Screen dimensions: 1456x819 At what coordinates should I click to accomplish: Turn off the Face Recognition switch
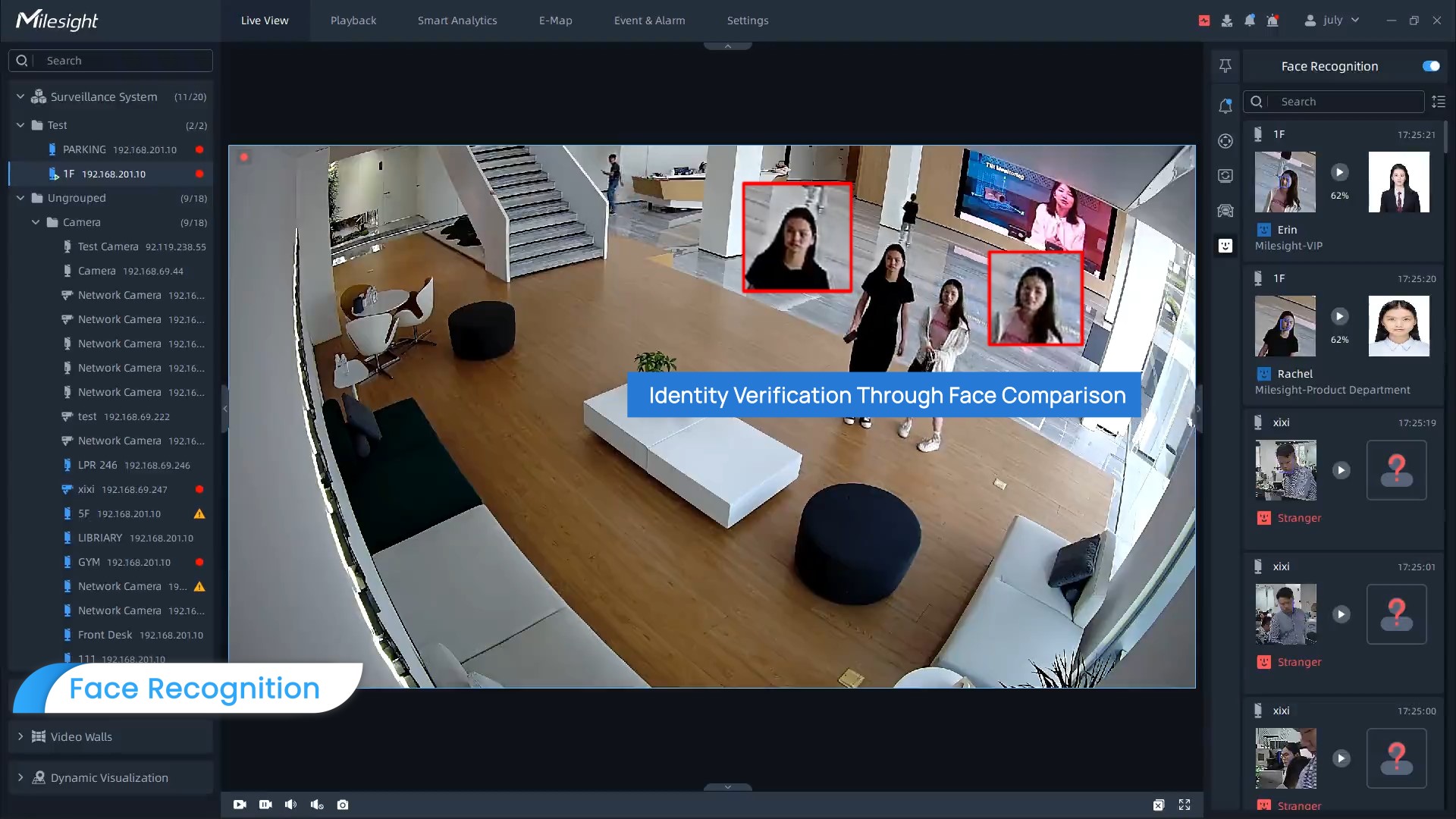(x=1431, y=66)
